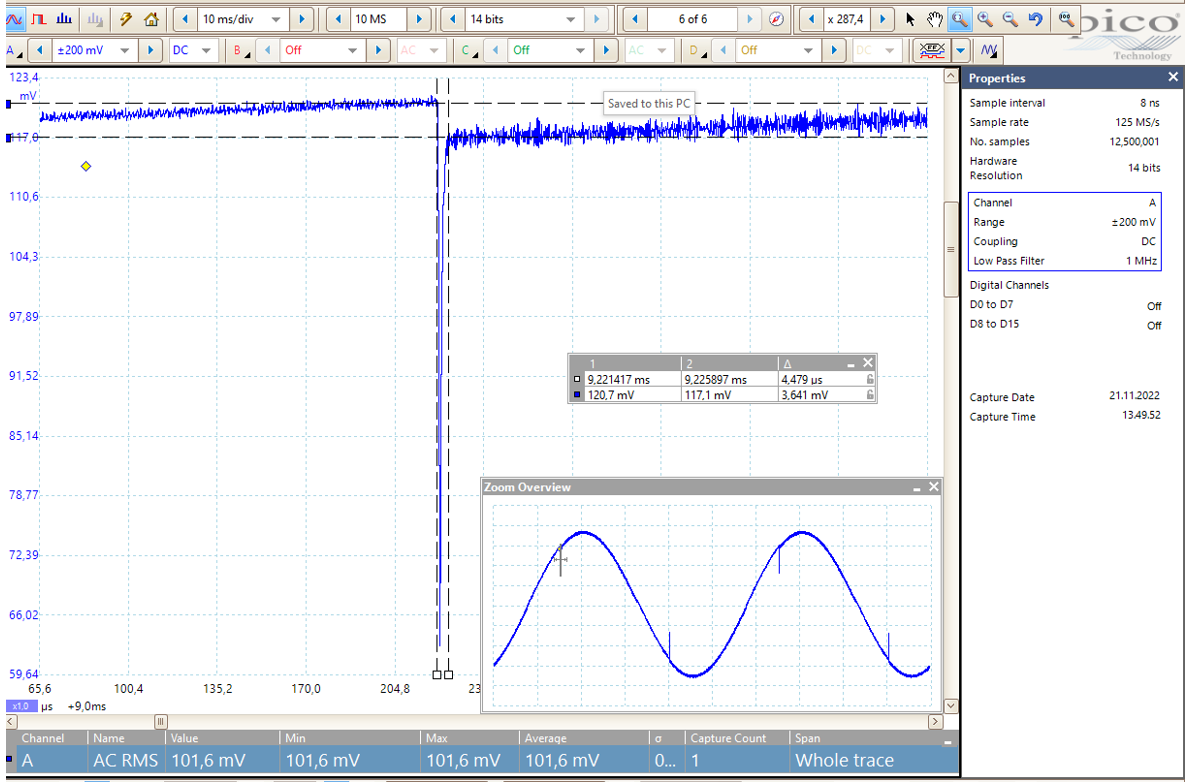Open the 14 bits resolution dropdown
The width and height of the screenshot is (1187, 782).
click(x=571, y=19)
